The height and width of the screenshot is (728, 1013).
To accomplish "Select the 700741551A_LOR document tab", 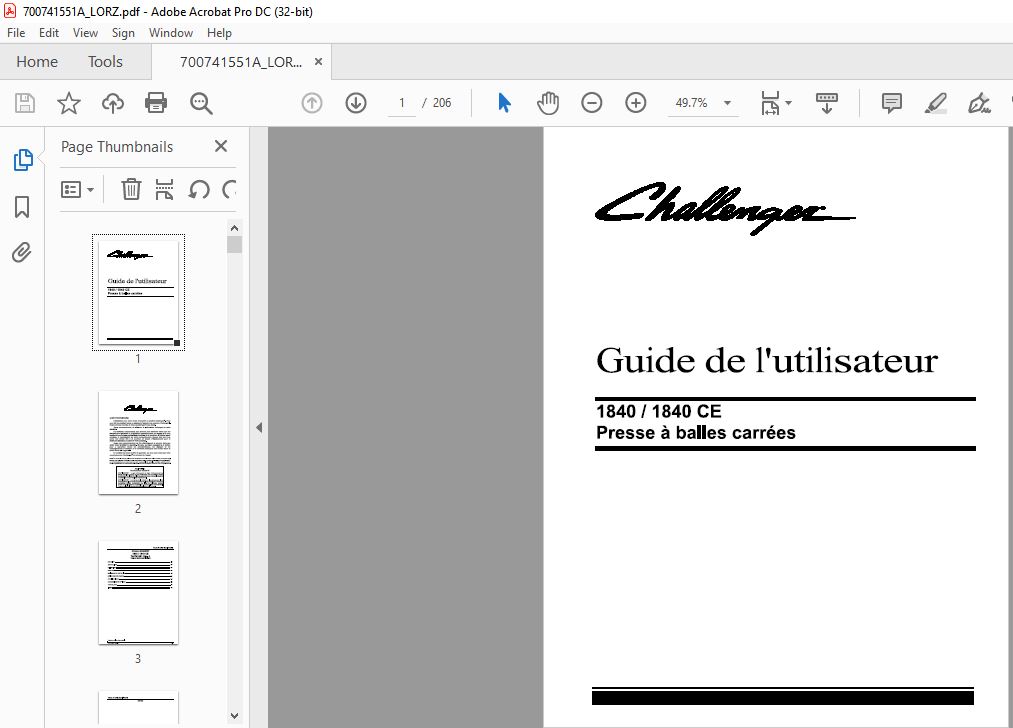I will pos(241,62).
